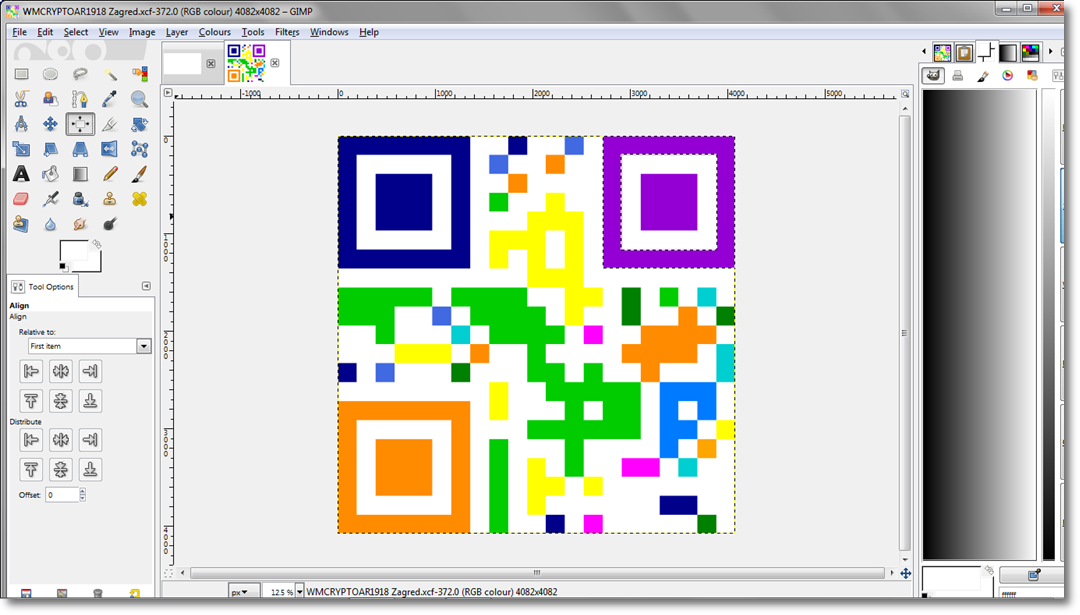Open the Colours menu
This screenshot has width=1080, height=615.
[x=214, y=32]
